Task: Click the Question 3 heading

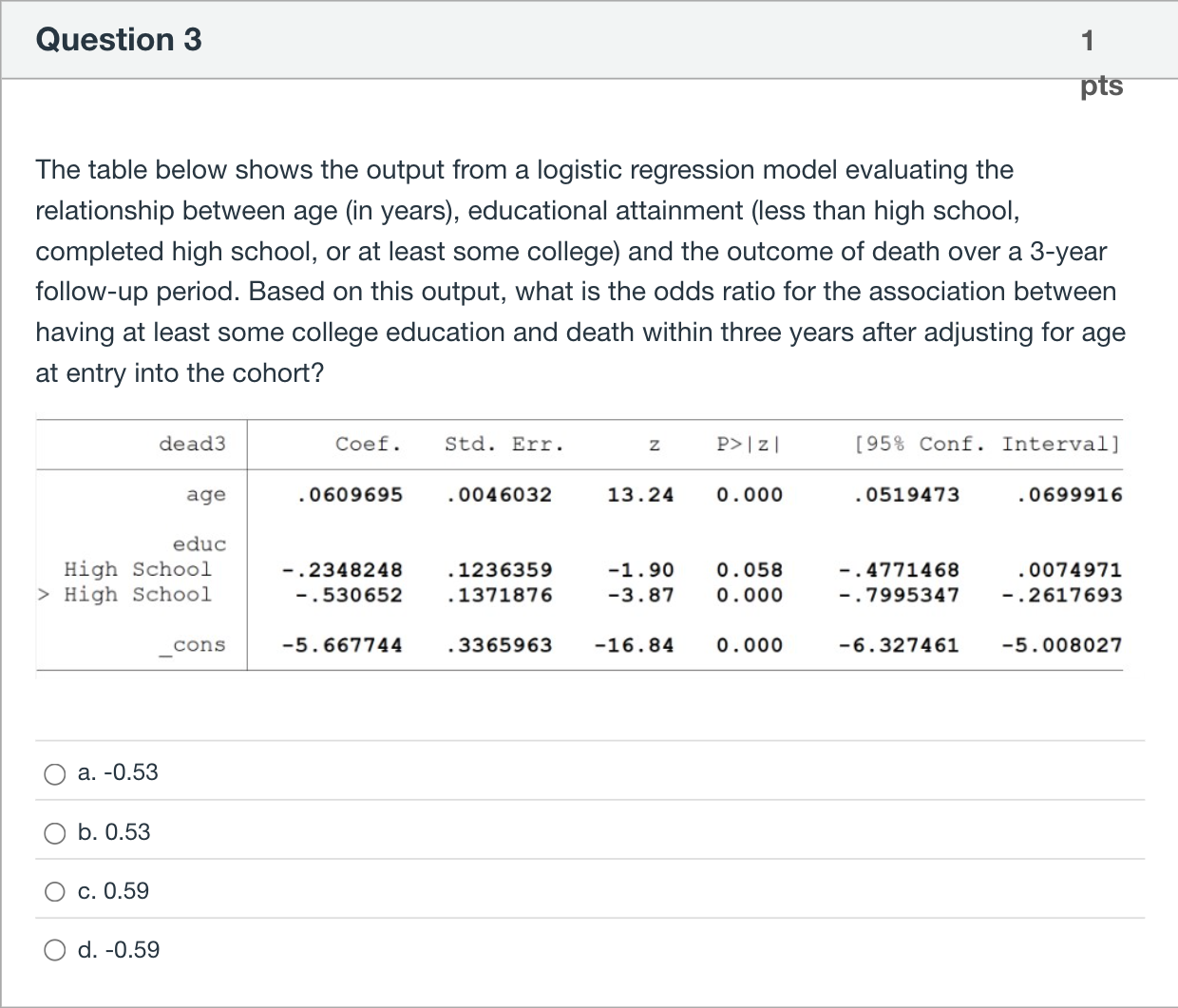Action: pyautogui.click(x=119, y=40)
